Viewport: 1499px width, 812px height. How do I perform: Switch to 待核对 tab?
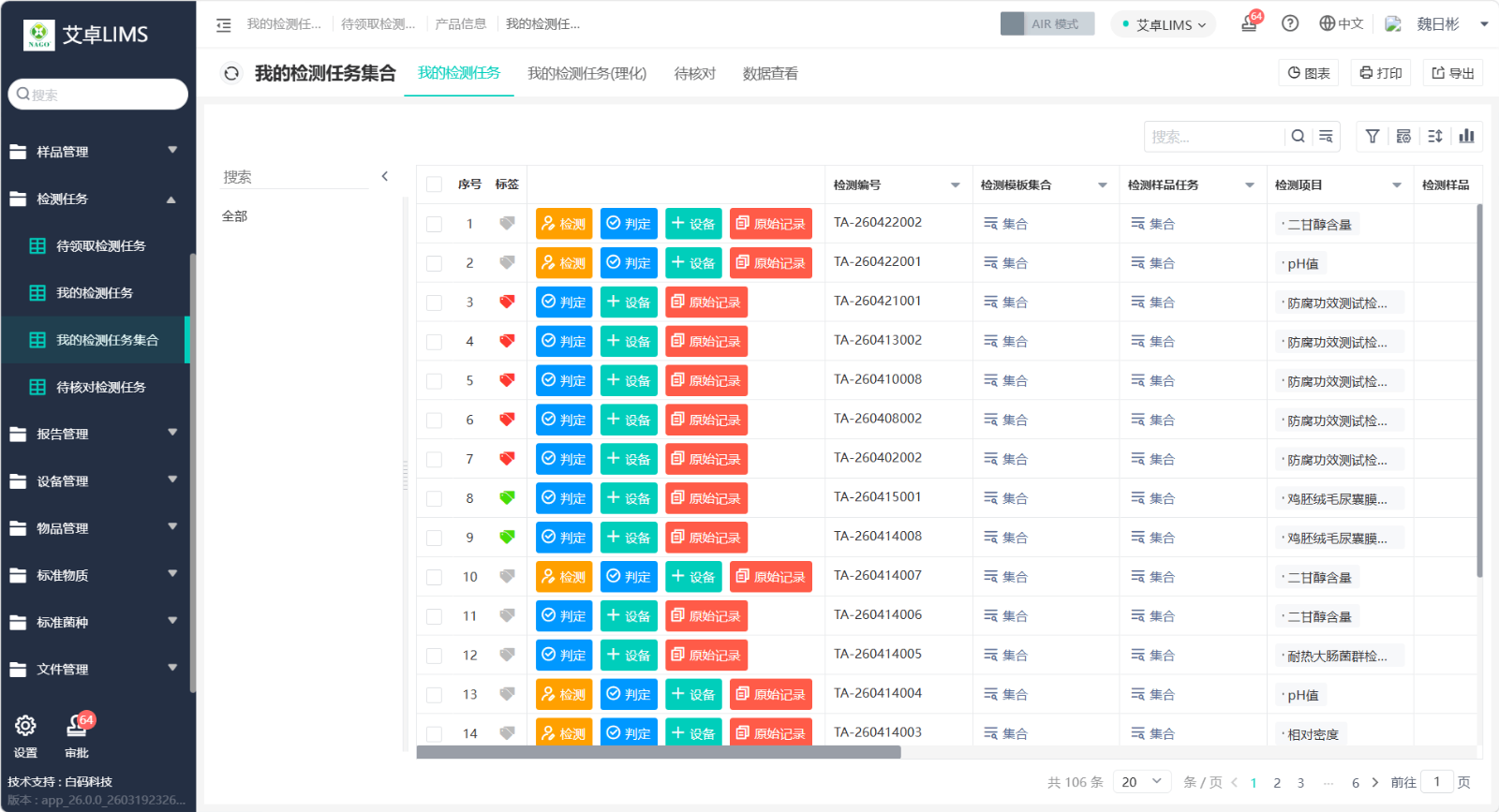tap(695, 73)
